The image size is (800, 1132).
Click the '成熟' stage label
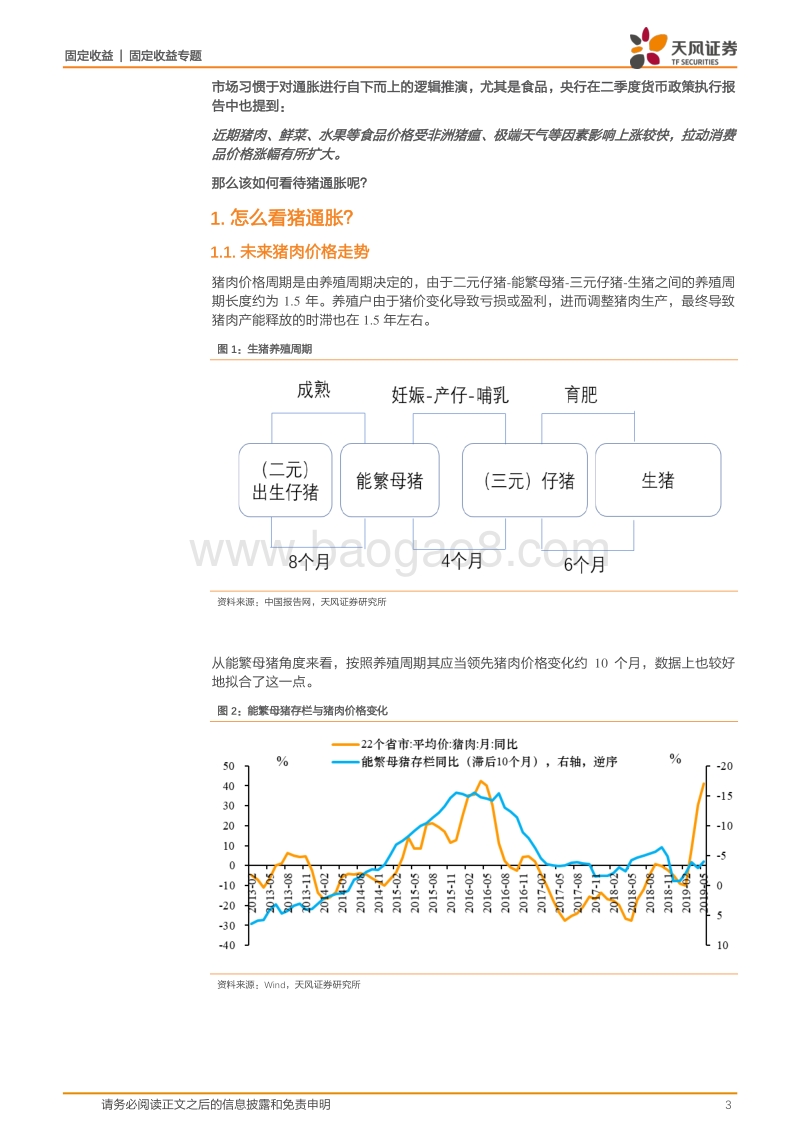(x=313, y=391)
